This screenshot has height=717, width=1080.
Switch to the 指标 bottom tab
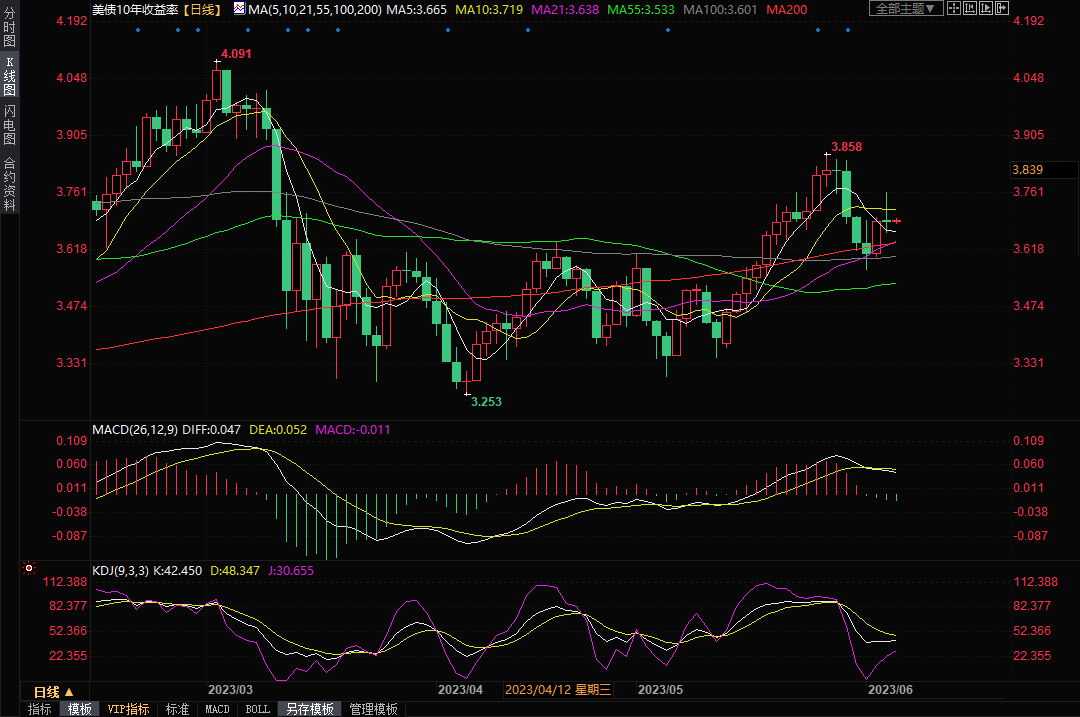coord(40,709)
